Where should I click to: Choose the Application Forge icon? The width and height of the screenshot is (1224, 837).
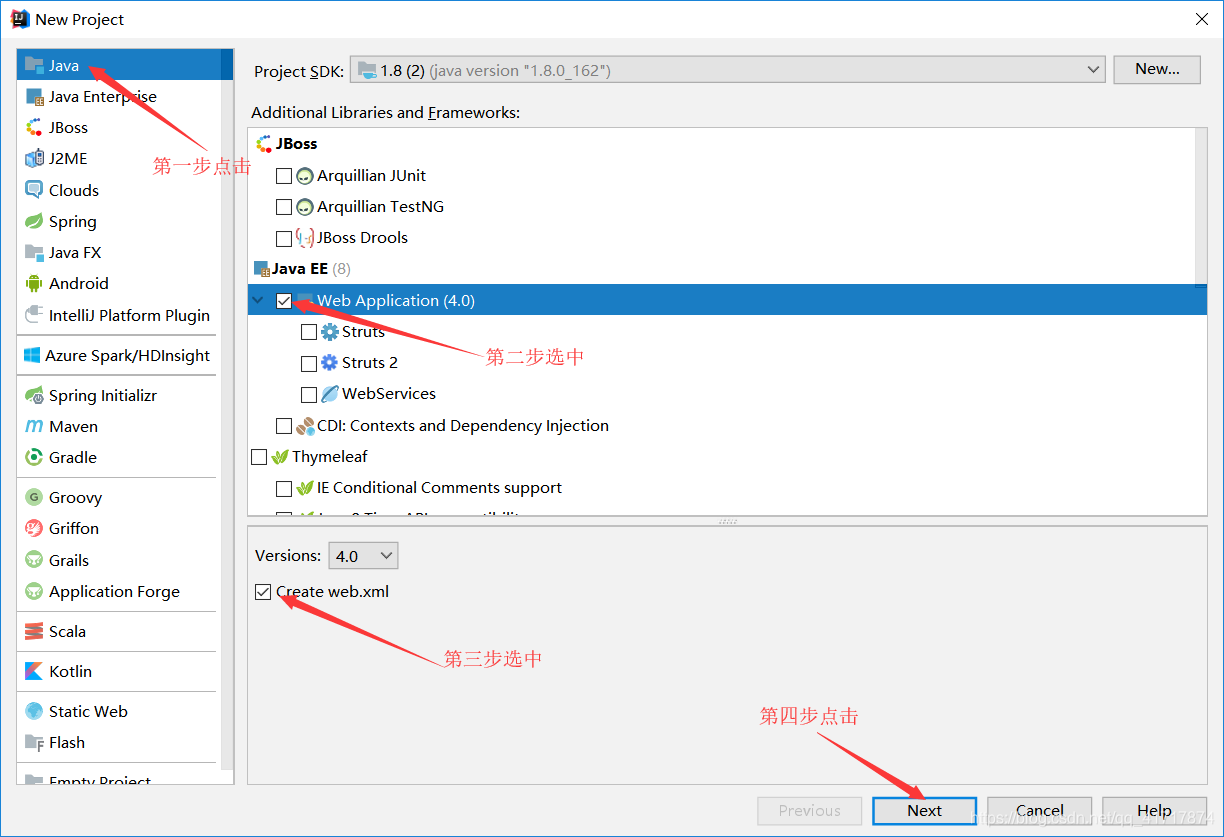(34, 591)
